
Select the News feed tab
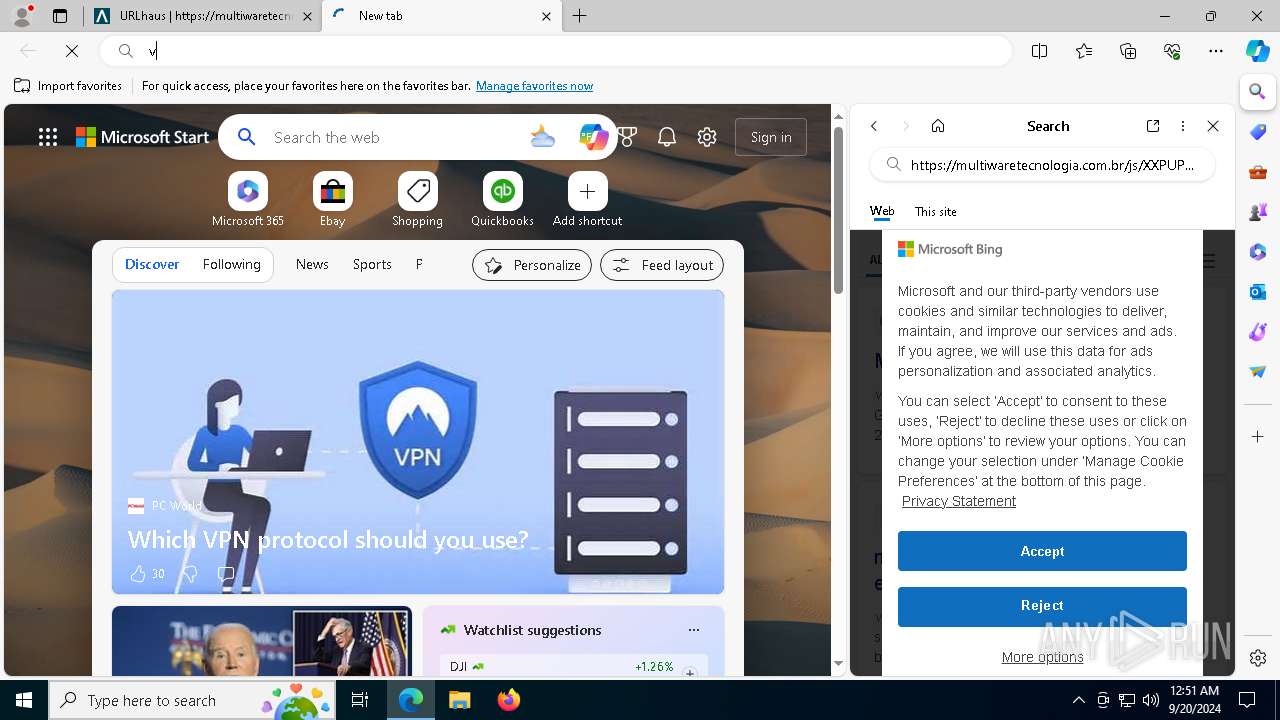(x=312, y=264)
